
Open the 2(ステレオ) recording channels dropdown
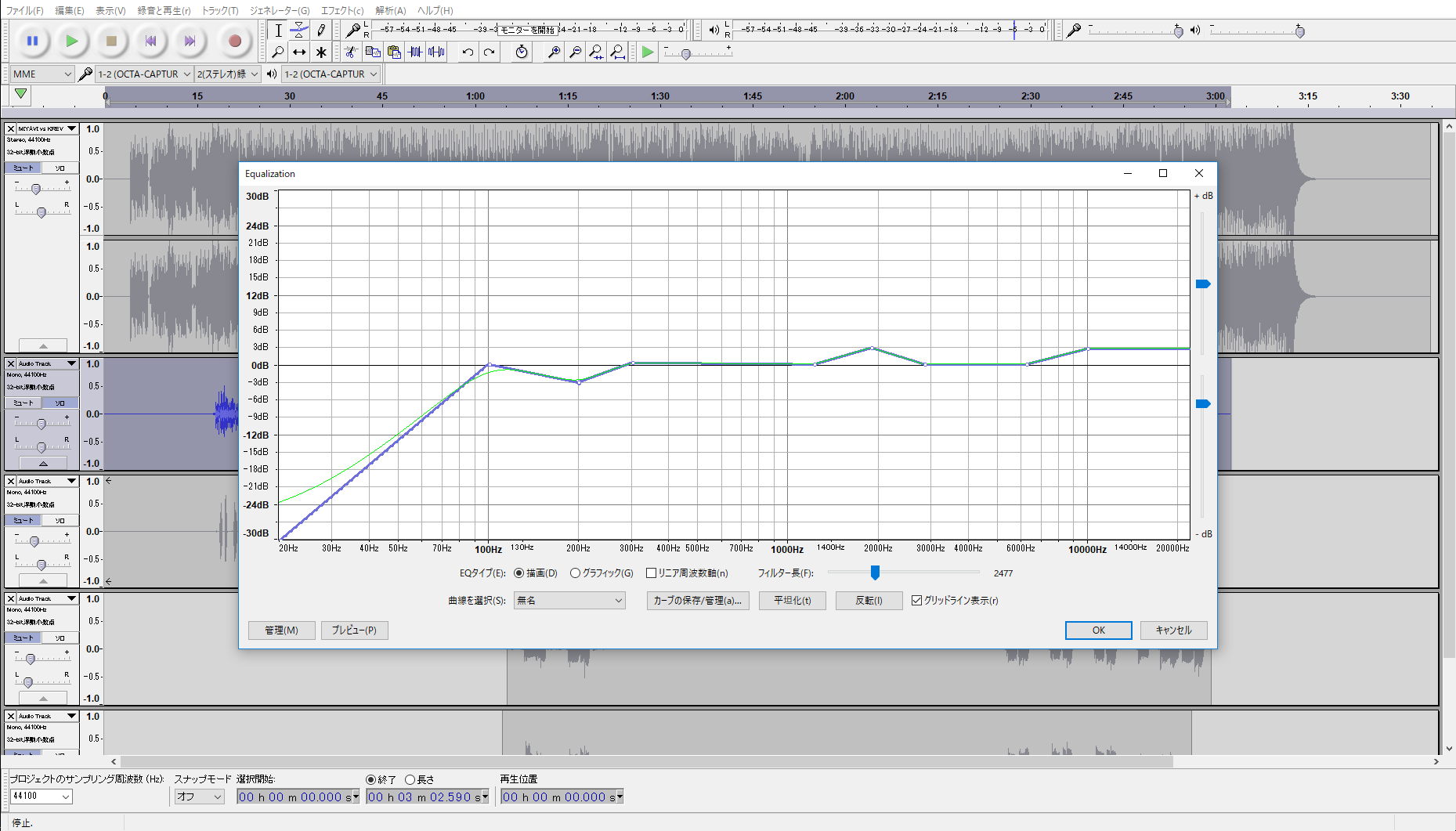click(x=227, y=74)
